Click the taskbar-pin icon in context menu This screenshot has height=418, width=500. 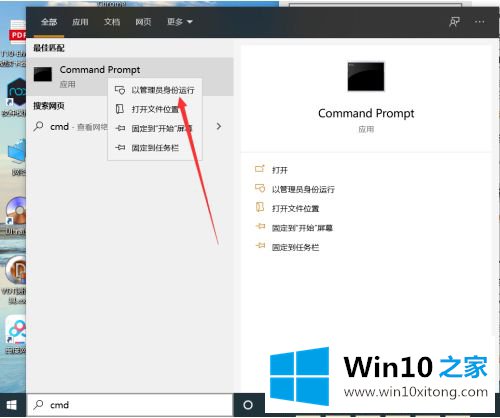coord(120,147)
